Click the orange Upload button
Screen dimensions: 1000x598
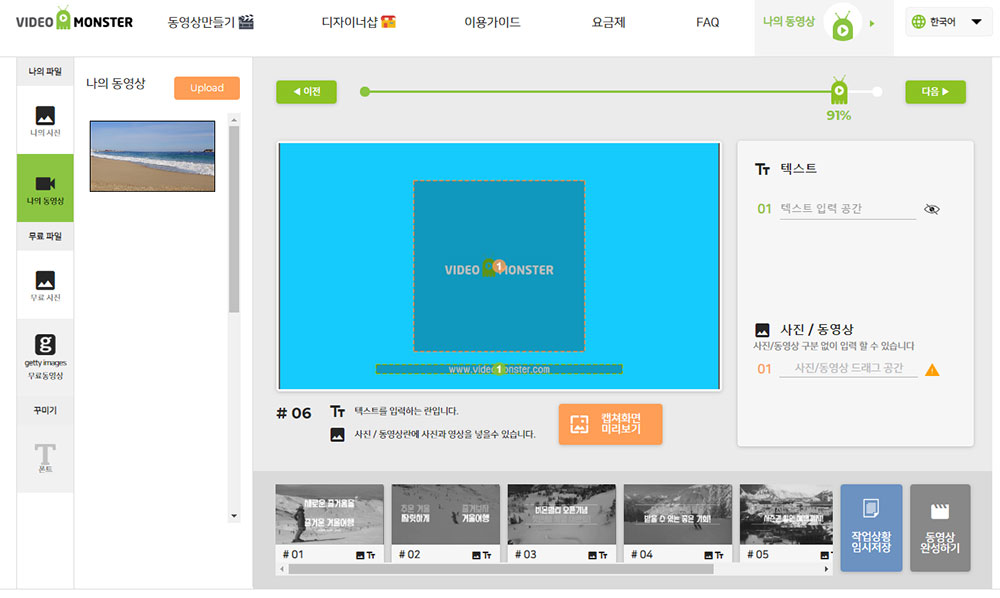tap(207, 88)
